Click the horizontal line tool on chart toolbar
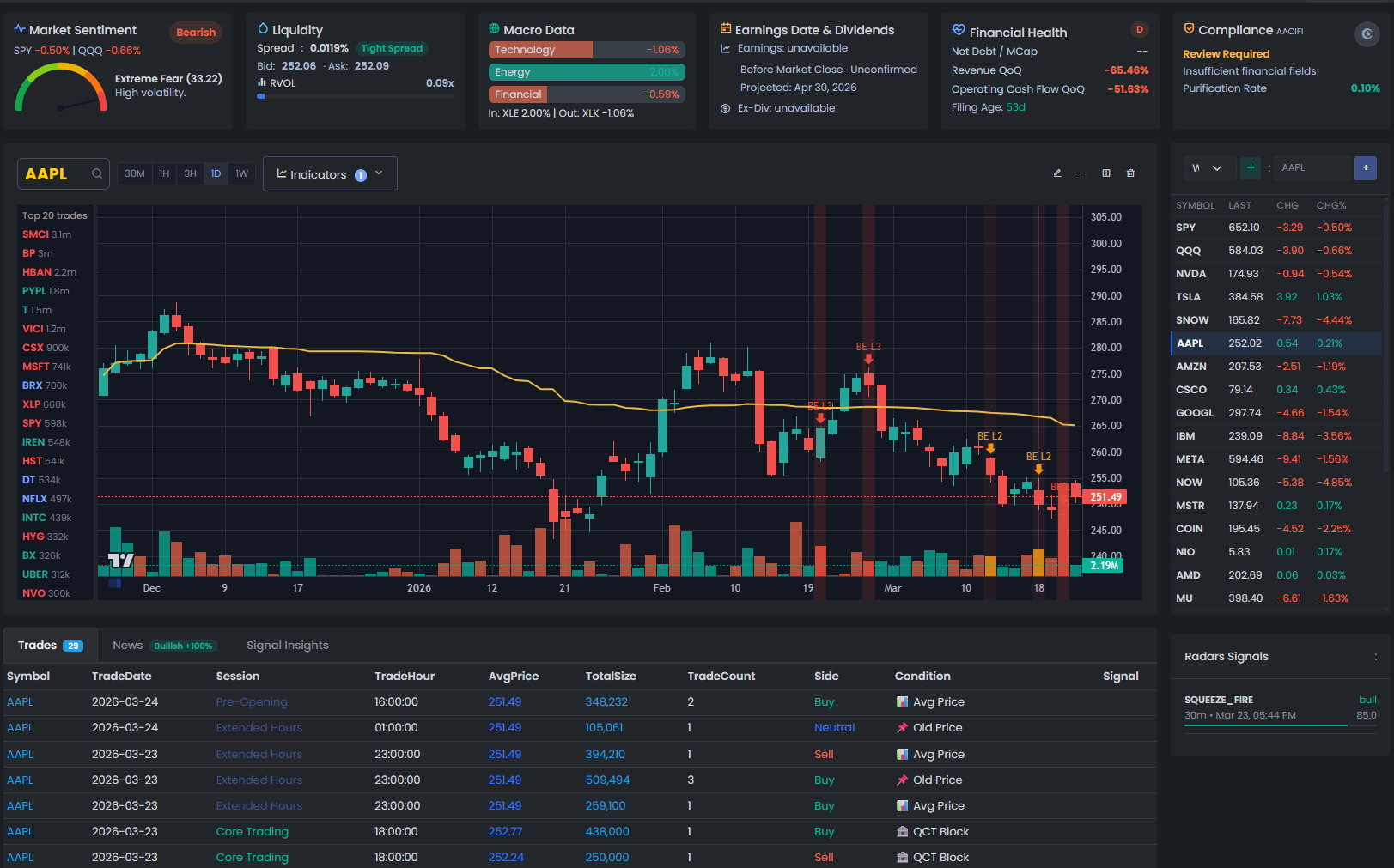 1081,173
